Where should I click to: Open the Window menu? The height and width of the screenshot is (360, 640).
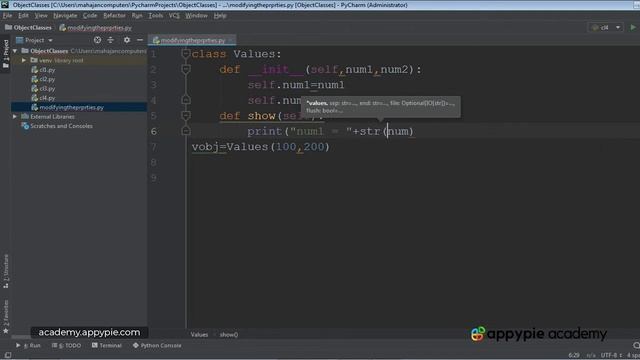pos(196,16)
